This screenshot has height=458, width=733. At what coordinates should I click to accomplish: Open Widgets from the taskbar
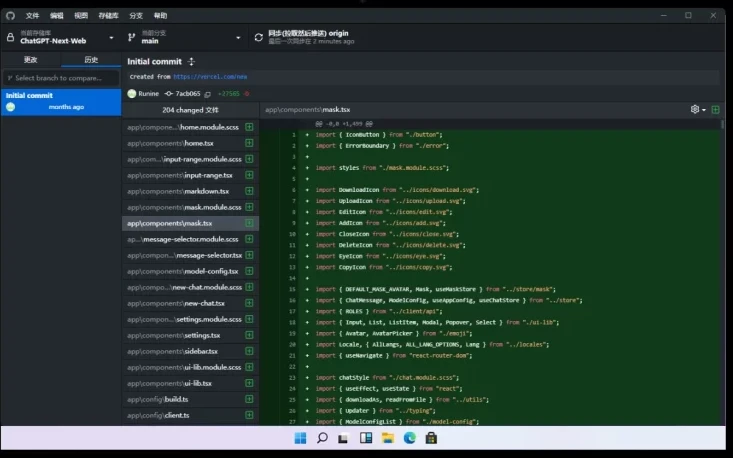366,438
